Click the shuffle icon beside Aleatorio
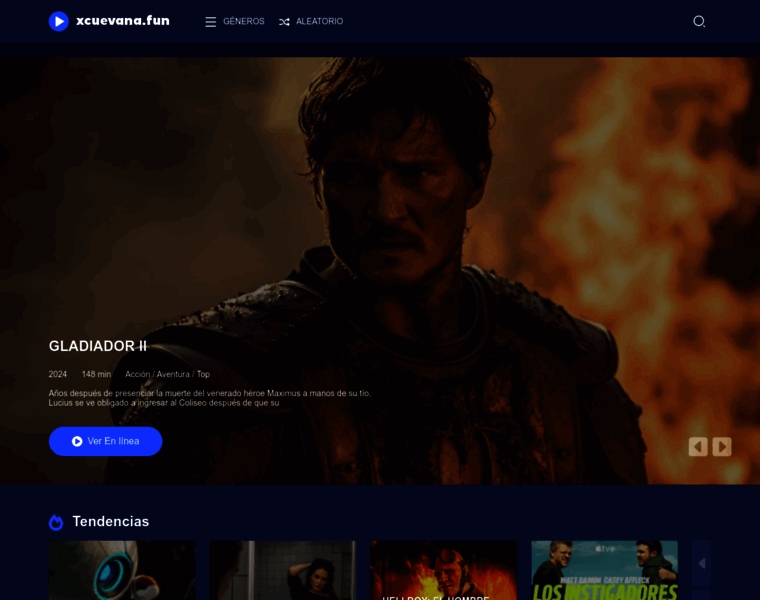 click(x=284, y=22)
